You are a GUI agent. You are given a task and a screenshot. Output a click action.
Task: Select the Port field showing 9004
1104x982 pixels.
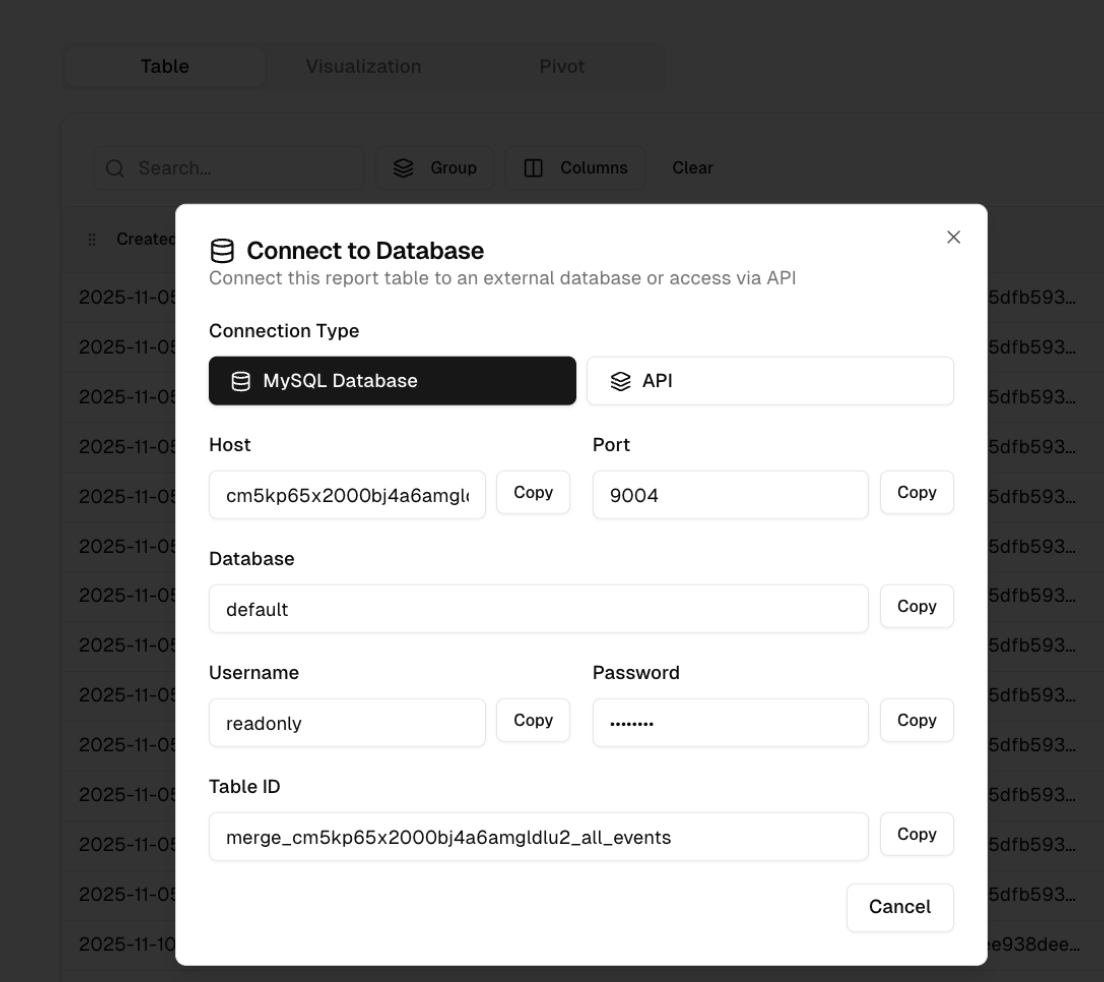[730, 495]
